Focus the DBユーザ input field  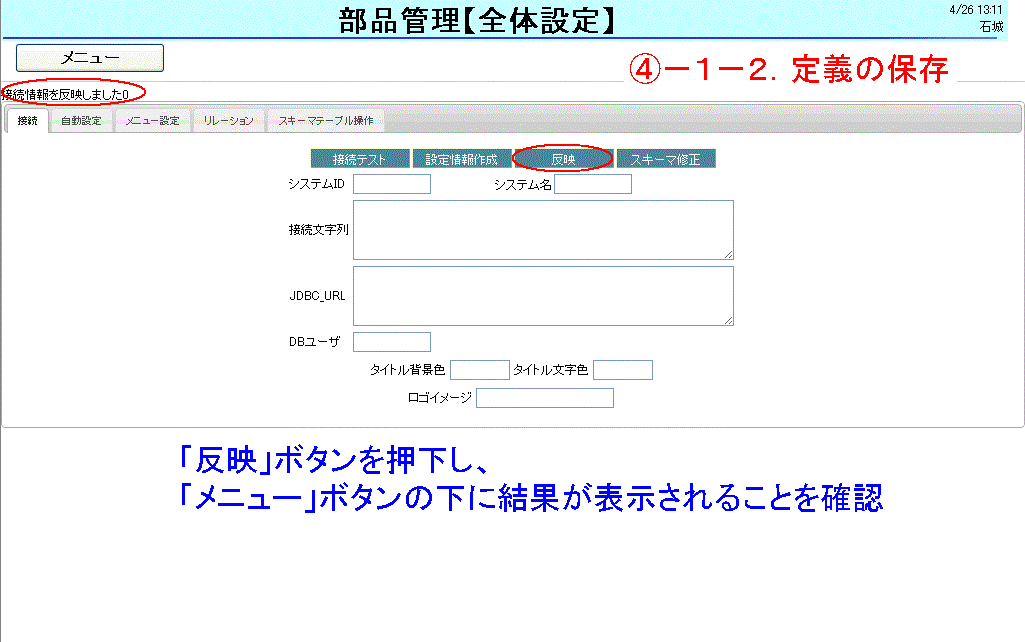pos(392,342)
